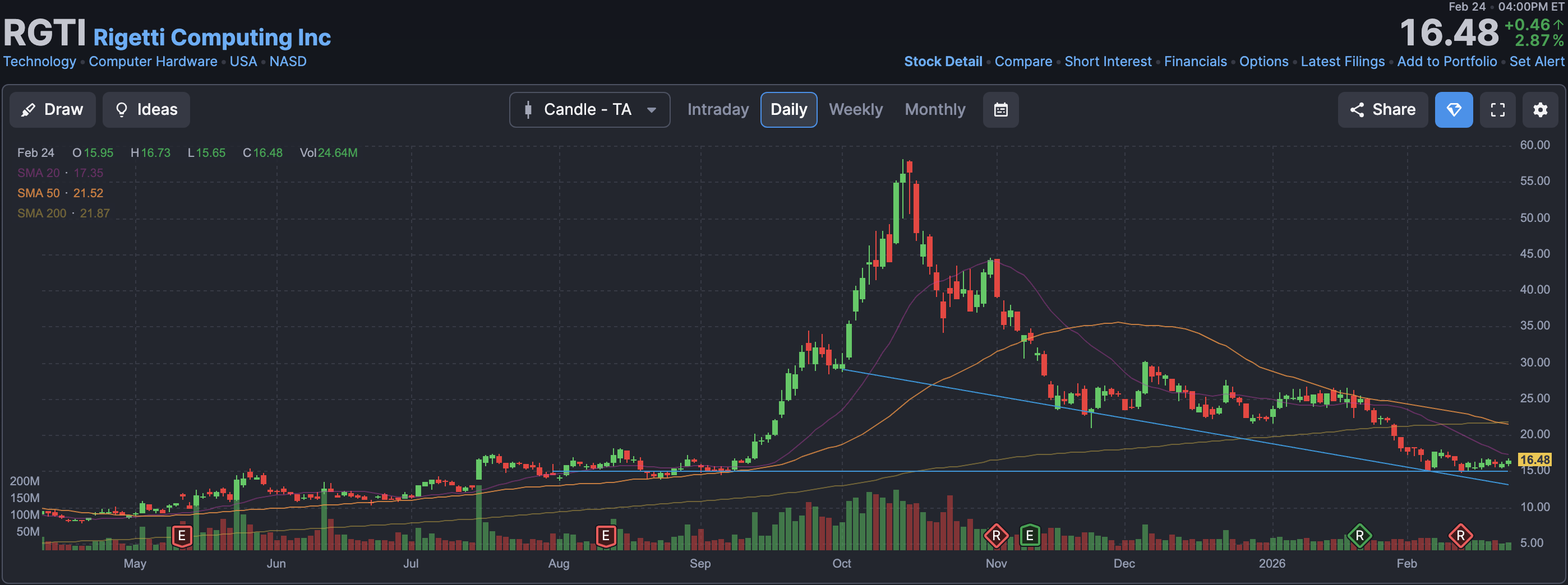The width and height of the screenshot is (1568, 585).
Task: Open the Compare link
Action: click(1023, 62)
